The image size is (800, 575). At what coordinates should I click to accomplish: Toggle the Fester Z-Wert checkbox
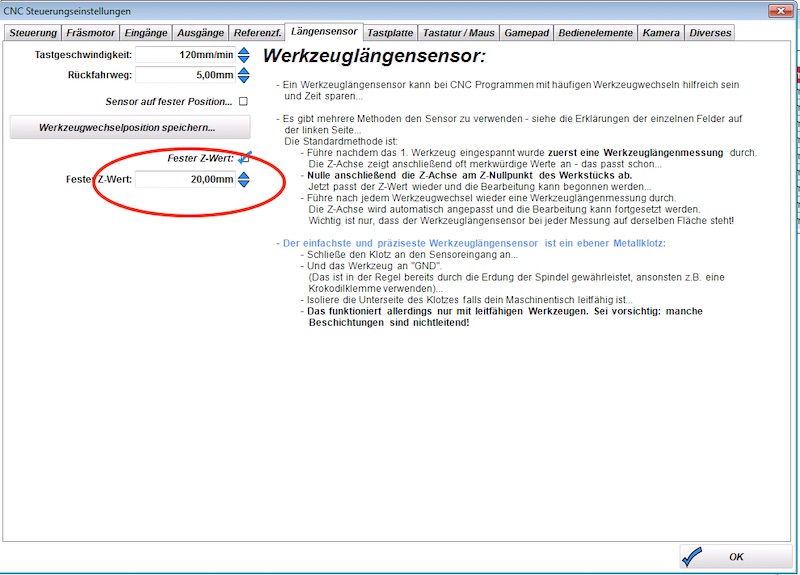(244, 158)
